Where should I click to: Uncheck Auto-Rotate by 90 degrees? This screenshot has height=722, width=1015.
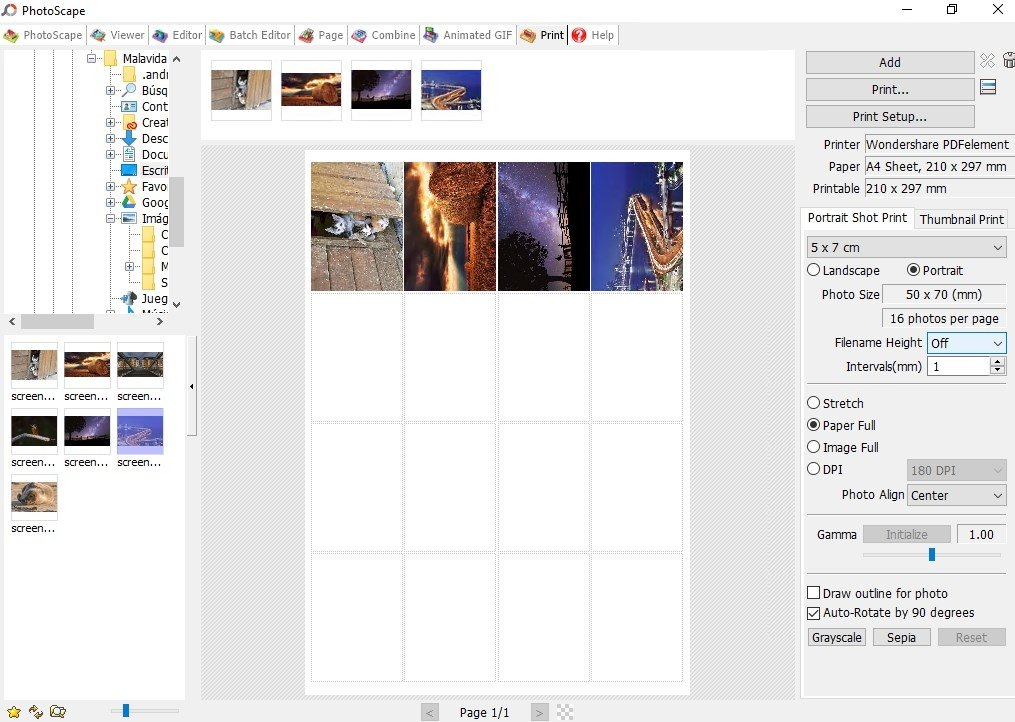(x=814, y=613)
